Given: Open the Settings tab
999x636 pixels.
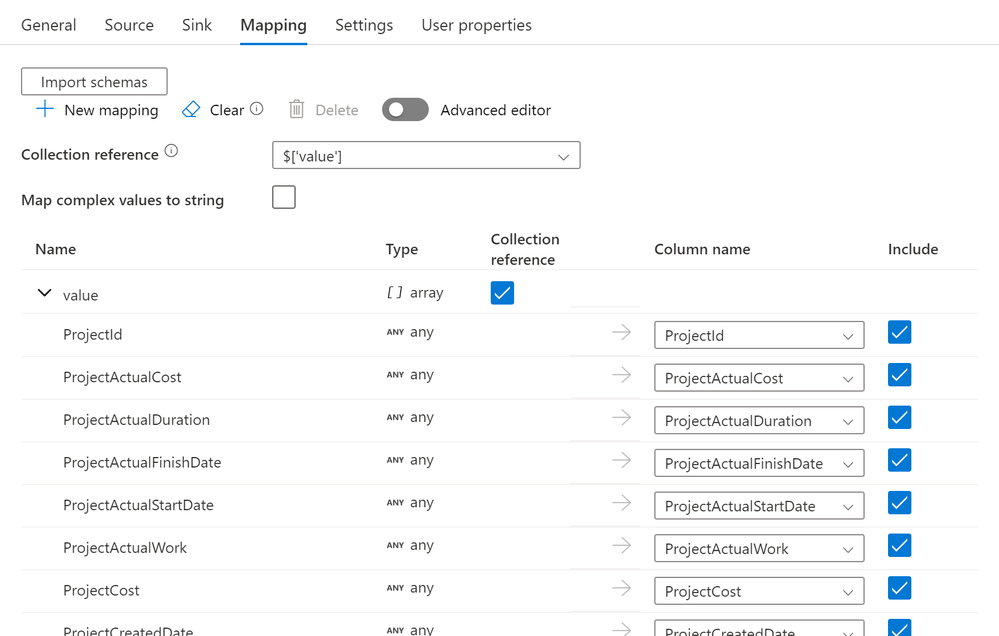Looking at the screenshot, I should (x=364, y=25).
